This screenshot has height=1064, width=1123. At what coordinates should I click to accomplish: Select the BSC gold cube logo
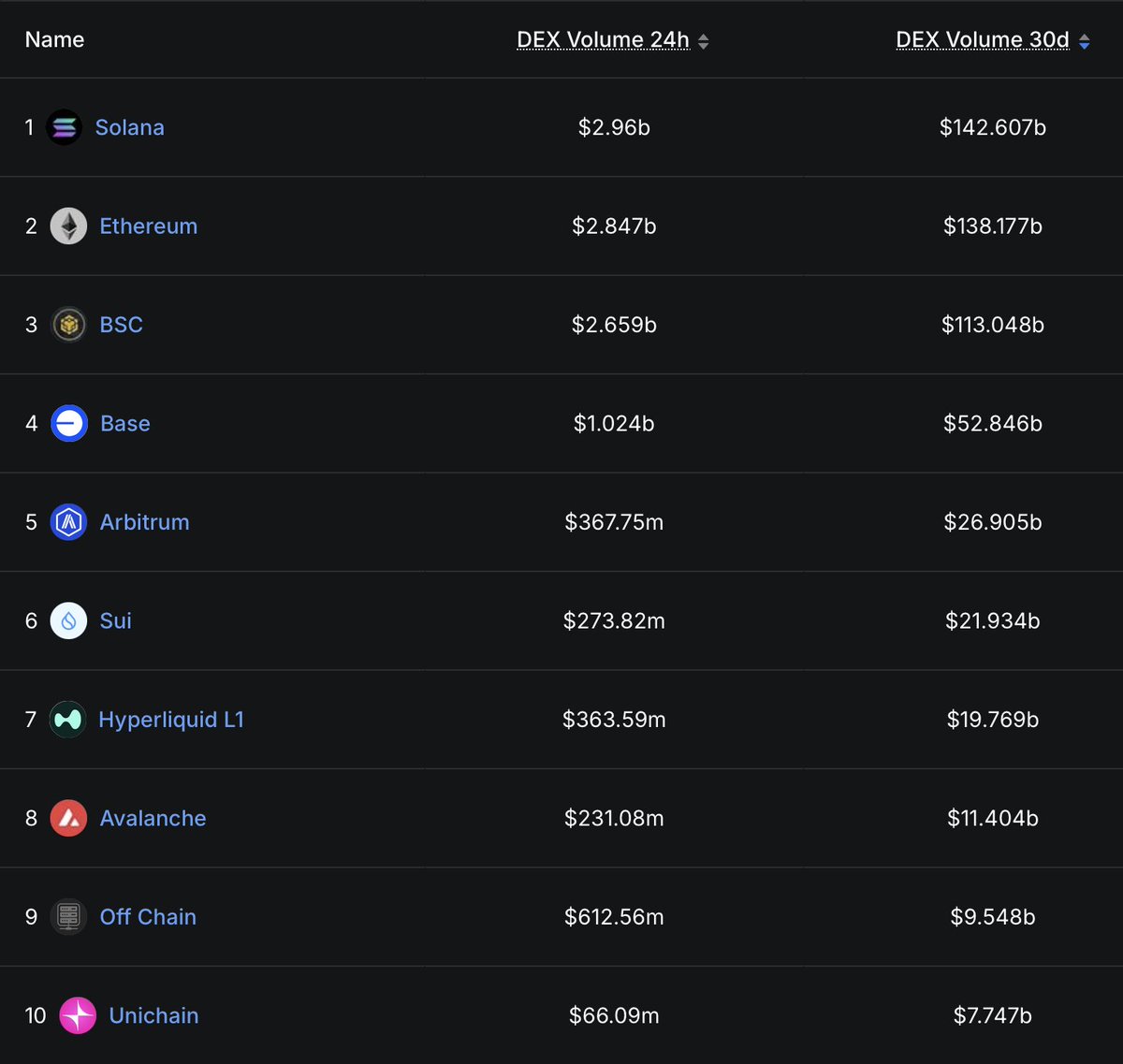click(x=67, y=324)
